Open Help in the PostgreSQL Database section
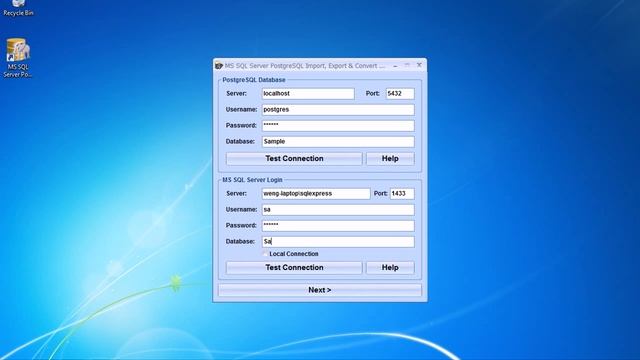 click(x=390, y=158)
